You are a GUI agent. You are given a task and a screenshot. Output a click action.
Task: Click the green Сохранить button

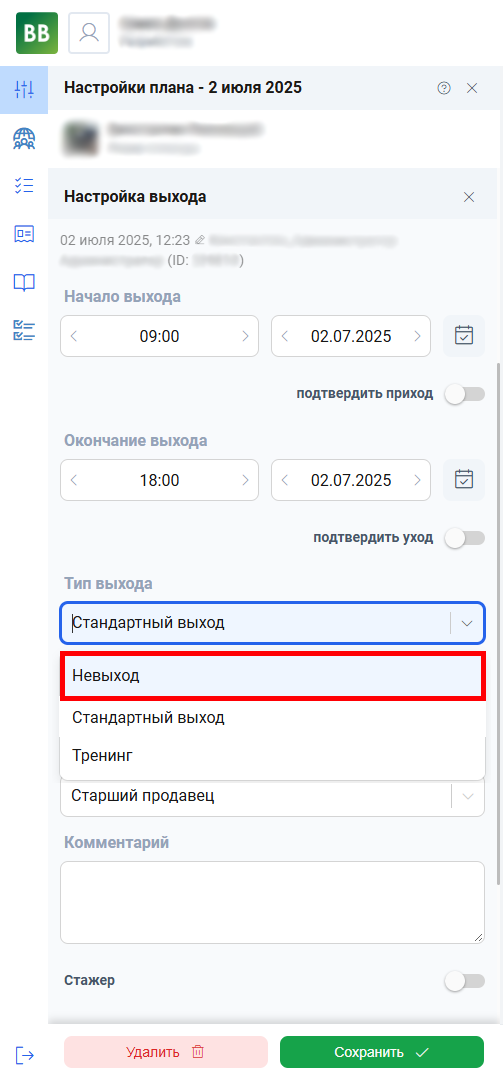point(382,1052)
